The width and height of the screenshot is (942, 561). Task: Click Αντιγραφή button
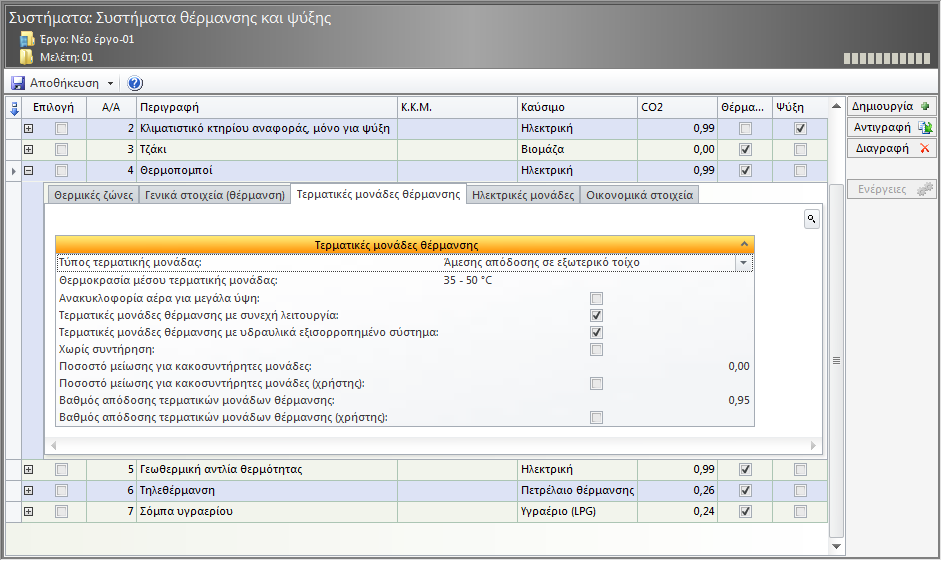(x=892, y=127)
